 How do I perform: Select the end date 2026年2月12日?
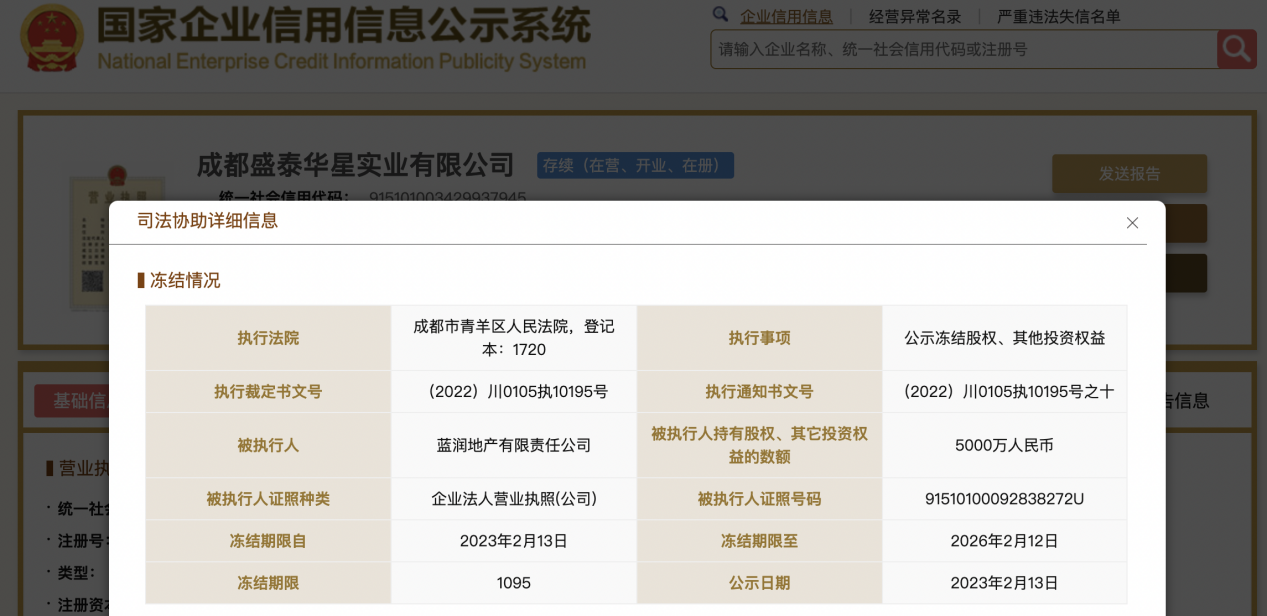pos(1005,541)
